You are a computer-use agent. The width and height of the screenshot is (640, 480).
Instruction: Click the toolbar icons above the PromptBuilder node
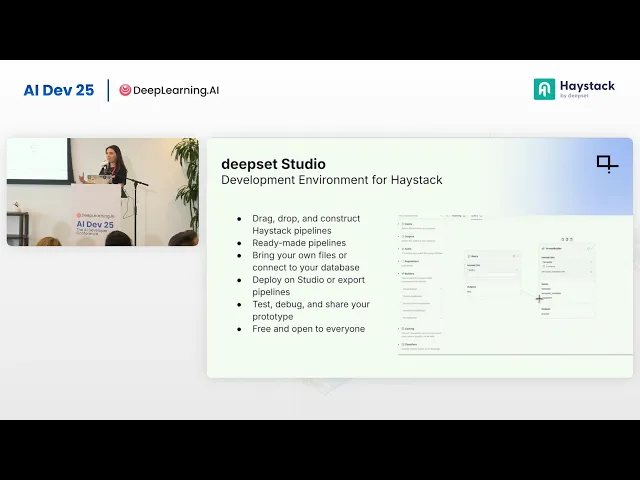click(x=566, y=239)
